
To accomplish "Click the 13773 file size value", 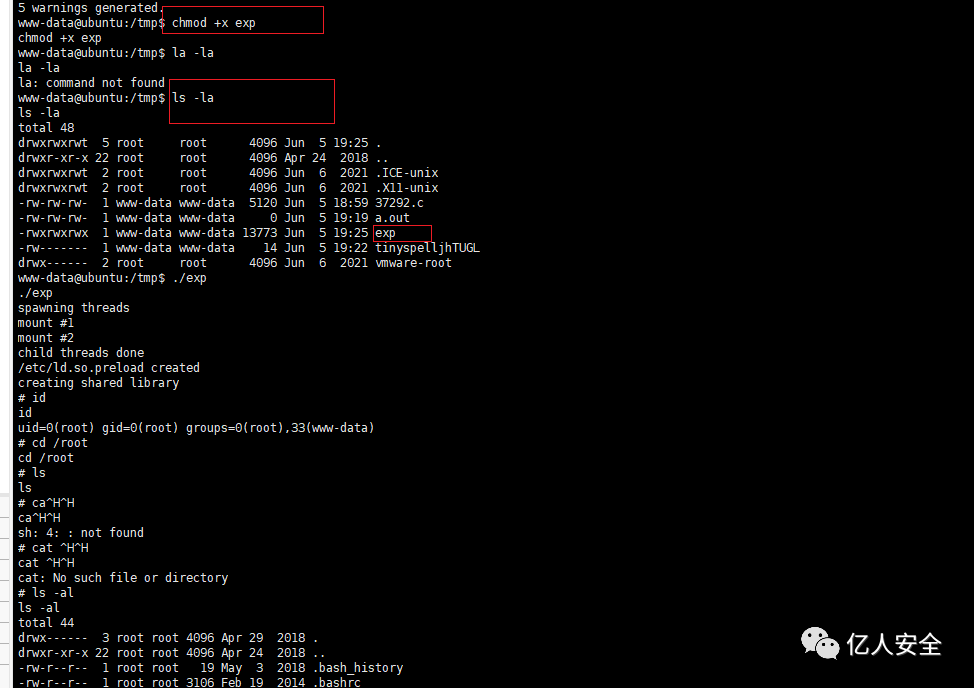I will point(259,233).
